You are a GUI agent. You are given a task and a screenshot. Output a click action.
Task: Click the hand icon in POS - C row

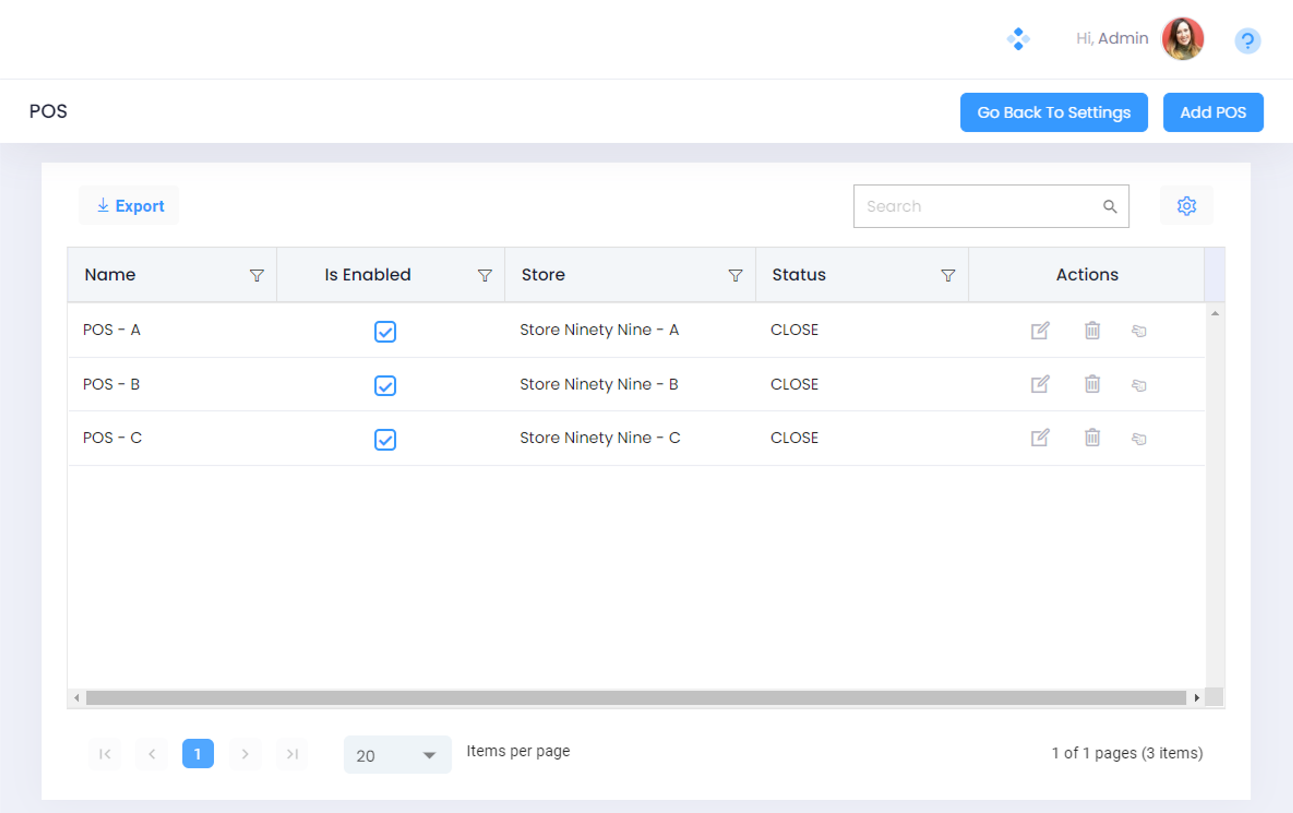(1138, 438)
